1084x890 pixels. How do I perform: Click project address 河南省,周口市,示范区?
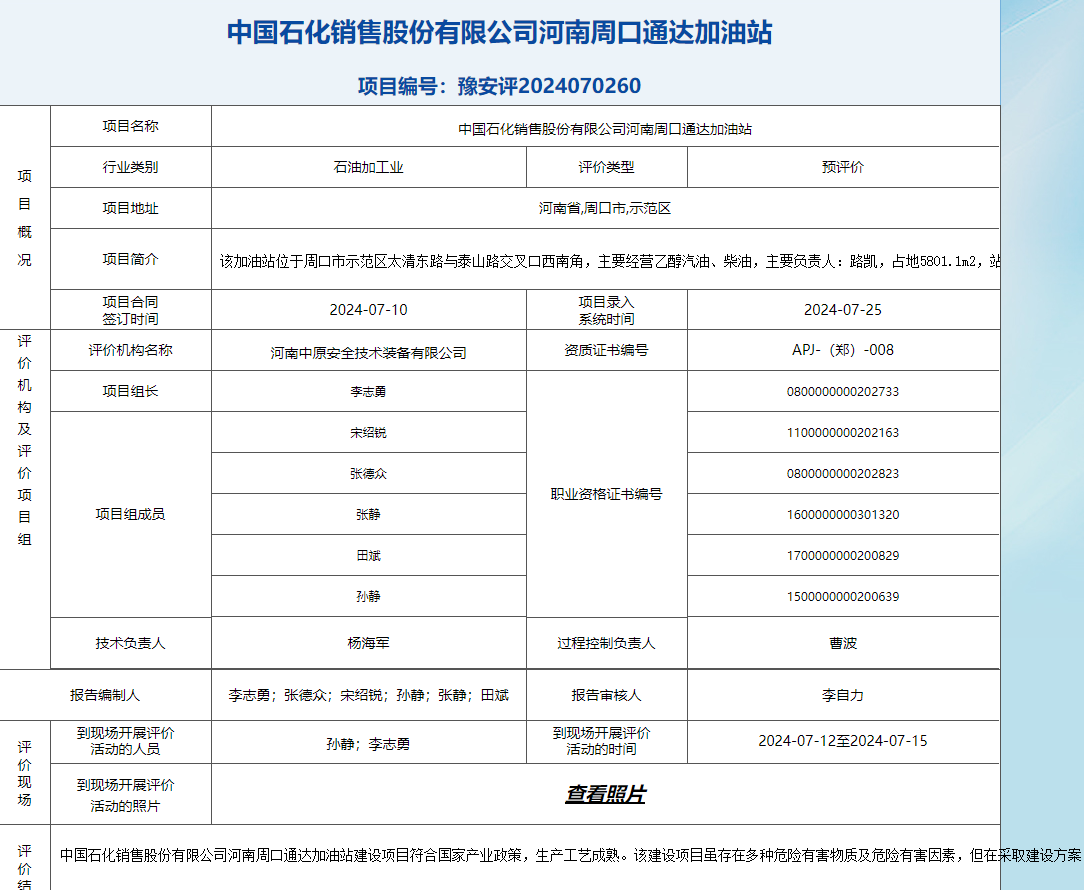click(x=605, y=208)
